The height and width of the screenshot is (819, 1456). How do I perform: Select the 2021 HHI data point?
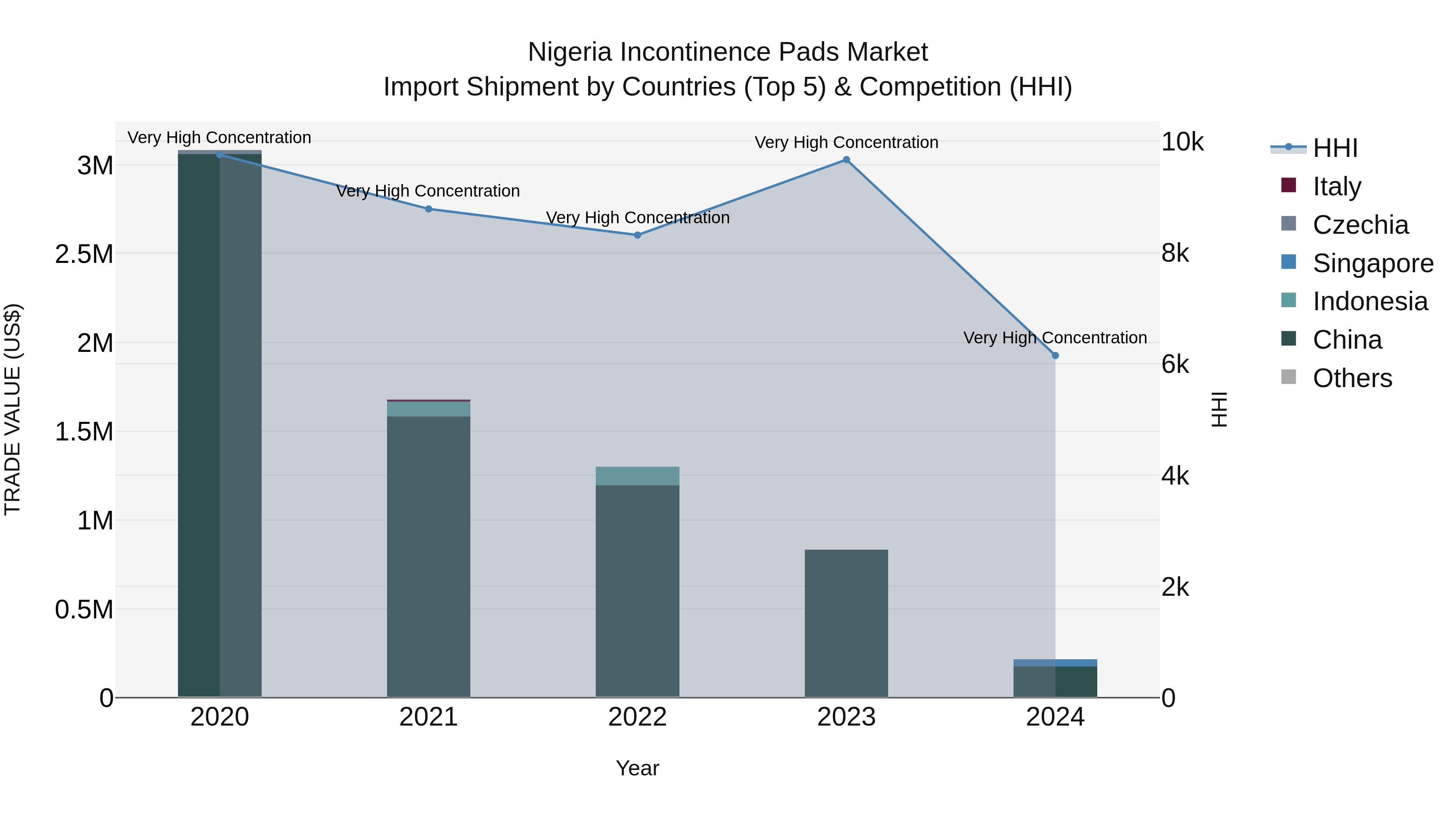pyautogui.click(x=428, y=209)
